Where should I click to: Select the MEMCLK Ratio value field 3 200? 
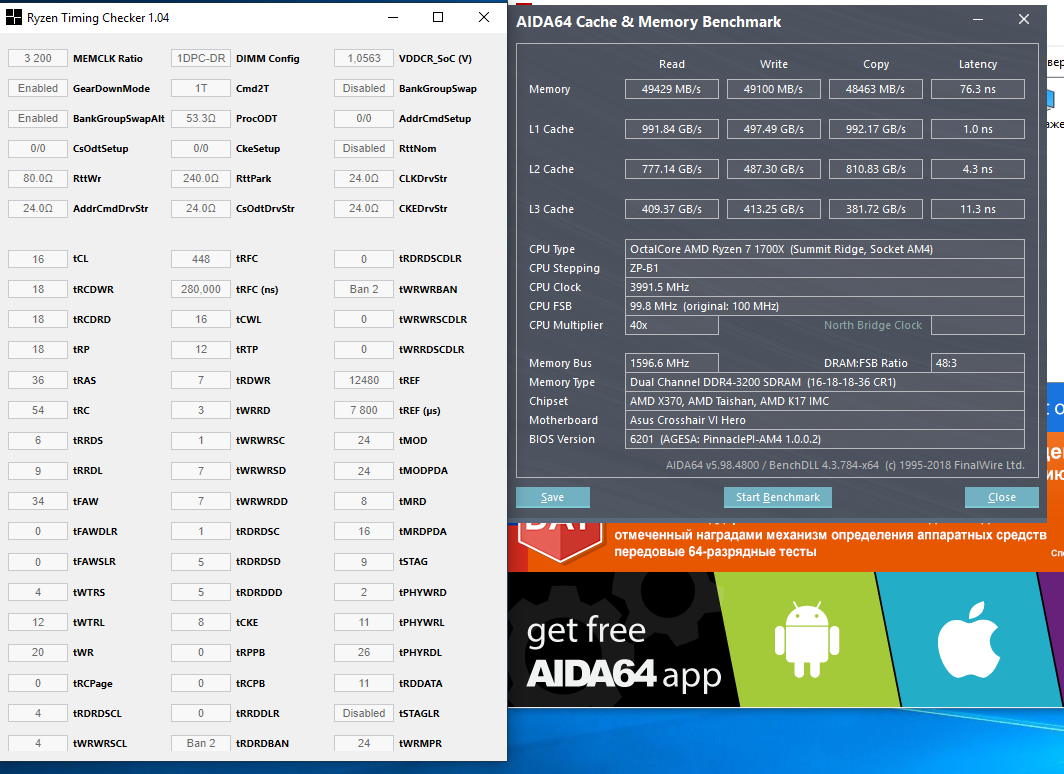click(38, 58)
